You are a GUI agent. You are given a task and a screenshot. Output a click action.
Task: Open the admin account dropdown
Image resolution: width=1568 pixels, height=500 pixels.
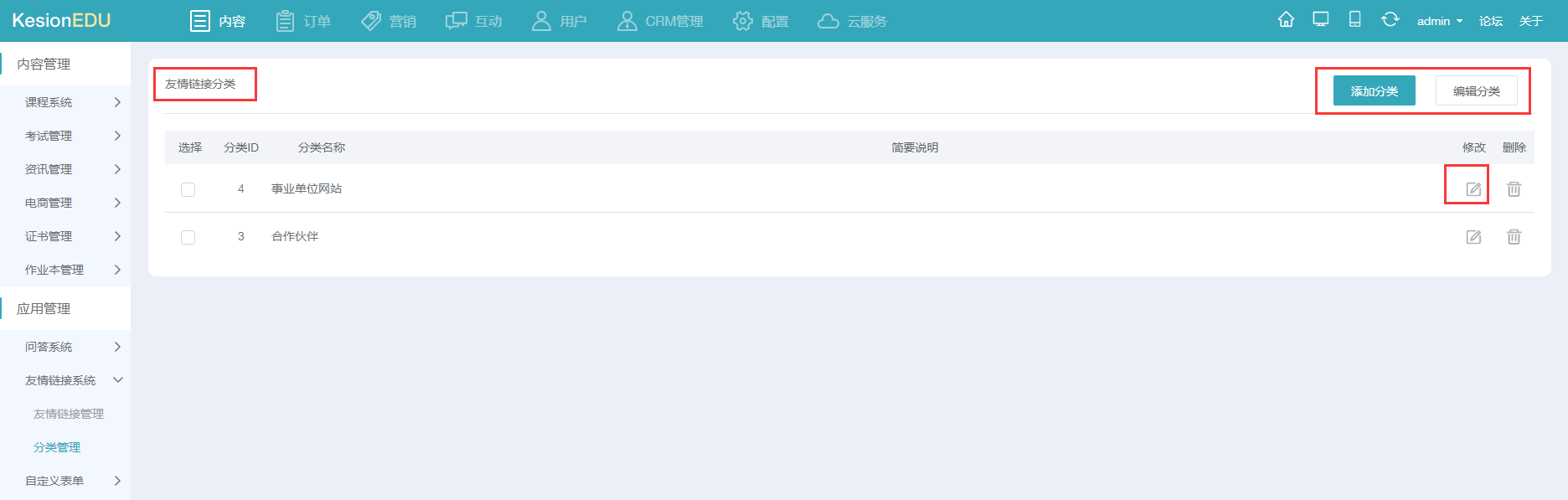point(1439,21)
